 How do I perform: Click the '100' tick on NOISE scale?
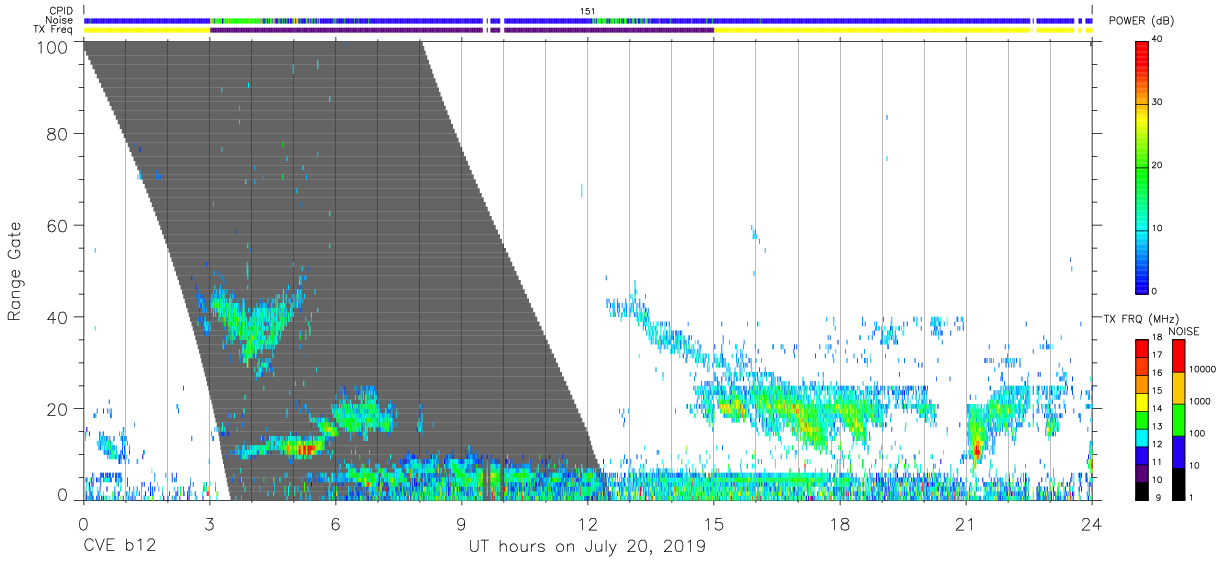point(1197,433)
